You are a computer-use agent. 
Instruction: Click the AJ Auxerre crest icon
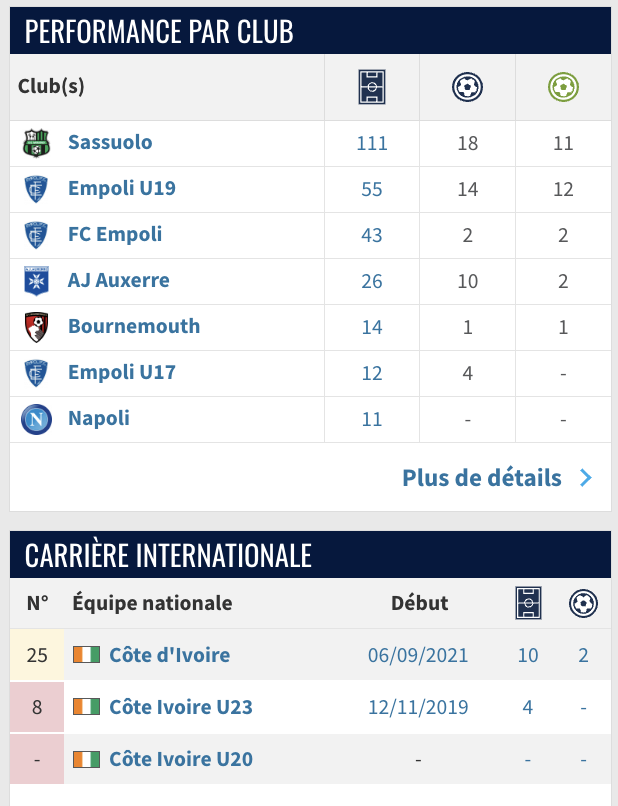pyautogui.click(x=36, y=281)
